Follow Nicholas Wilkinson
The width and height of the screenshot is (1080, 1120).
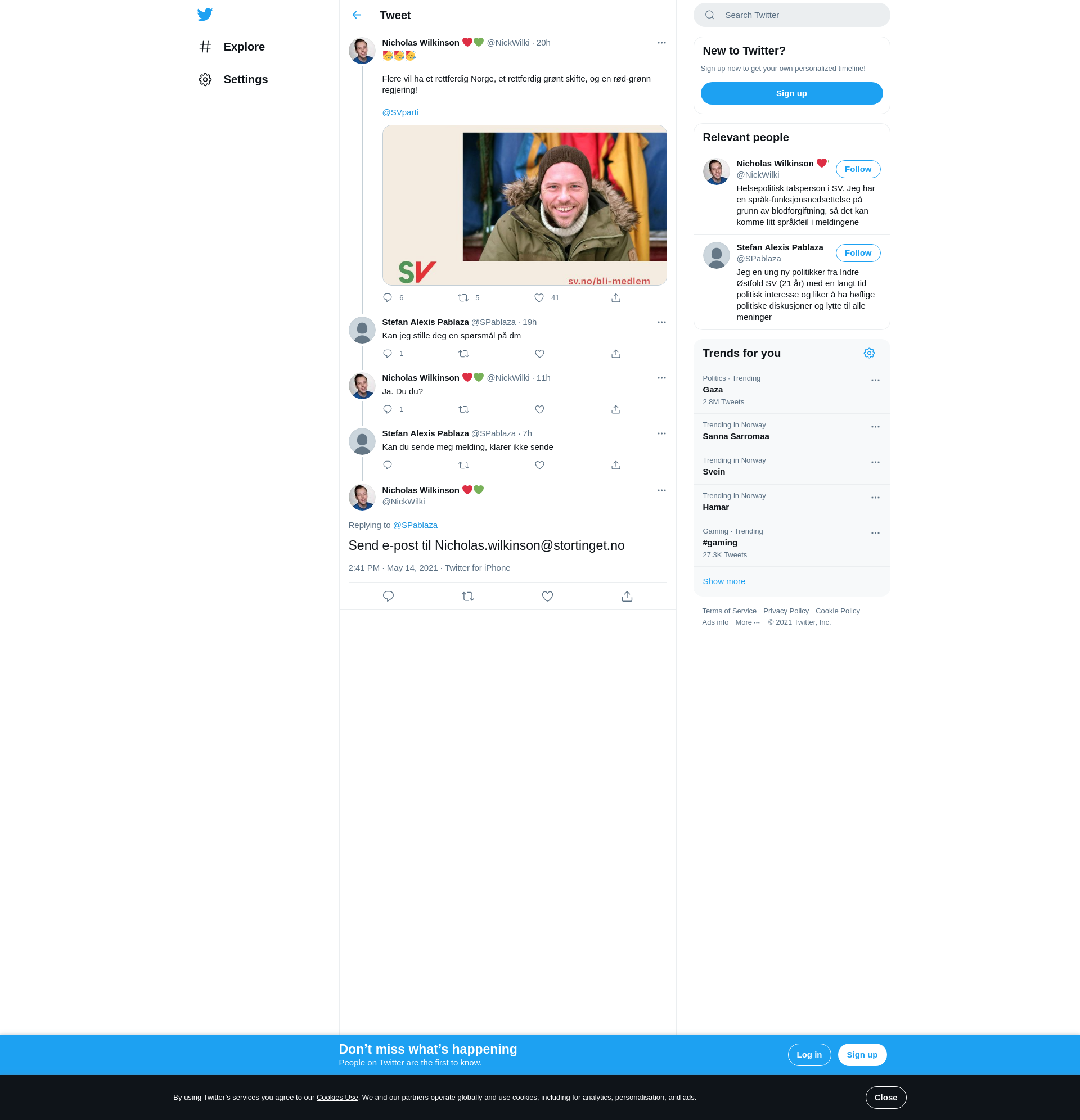(858, 169)
